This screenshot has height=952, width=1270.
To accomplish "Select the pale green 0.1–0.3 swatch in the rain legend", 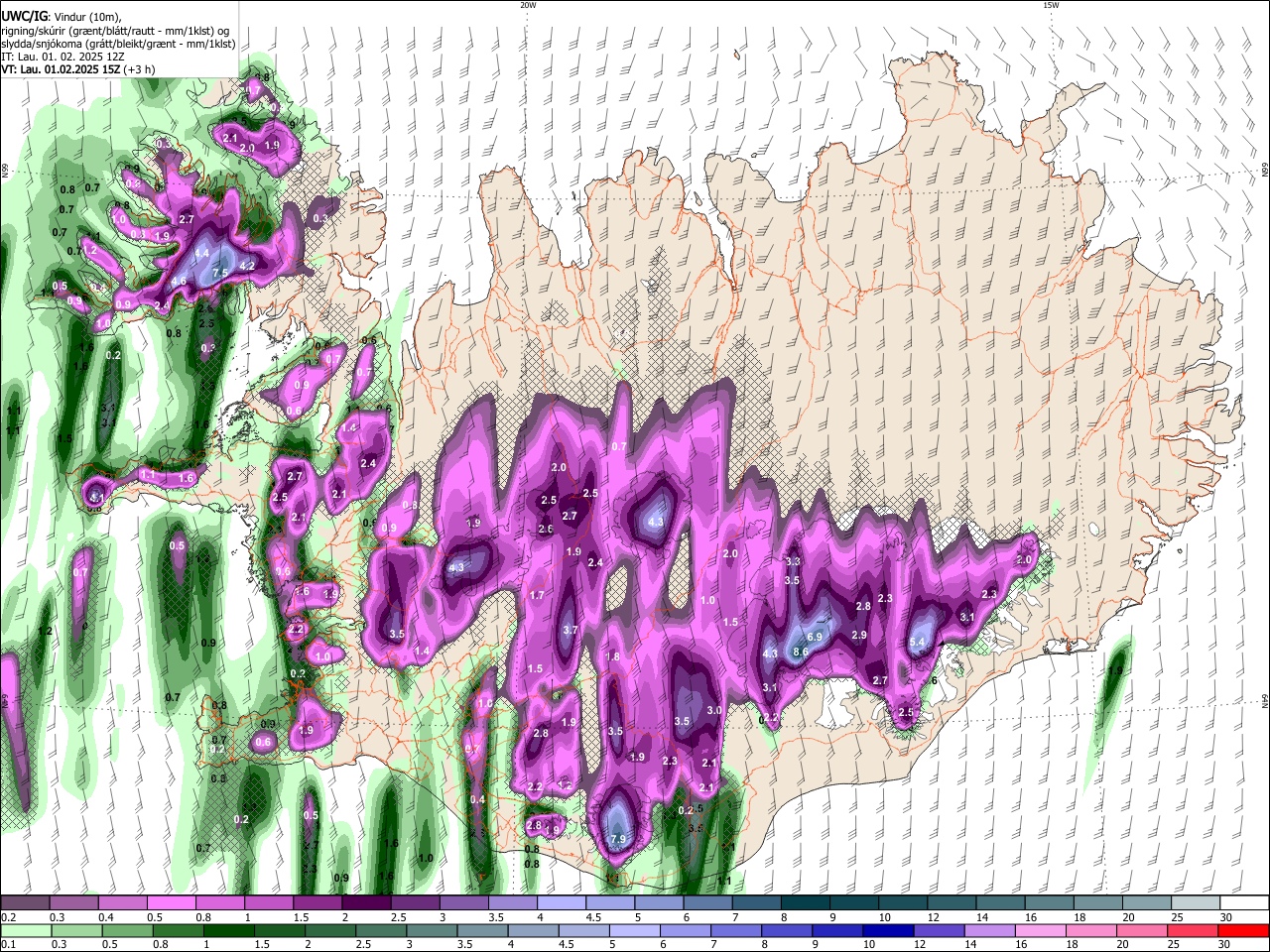I will pos(25,930).
